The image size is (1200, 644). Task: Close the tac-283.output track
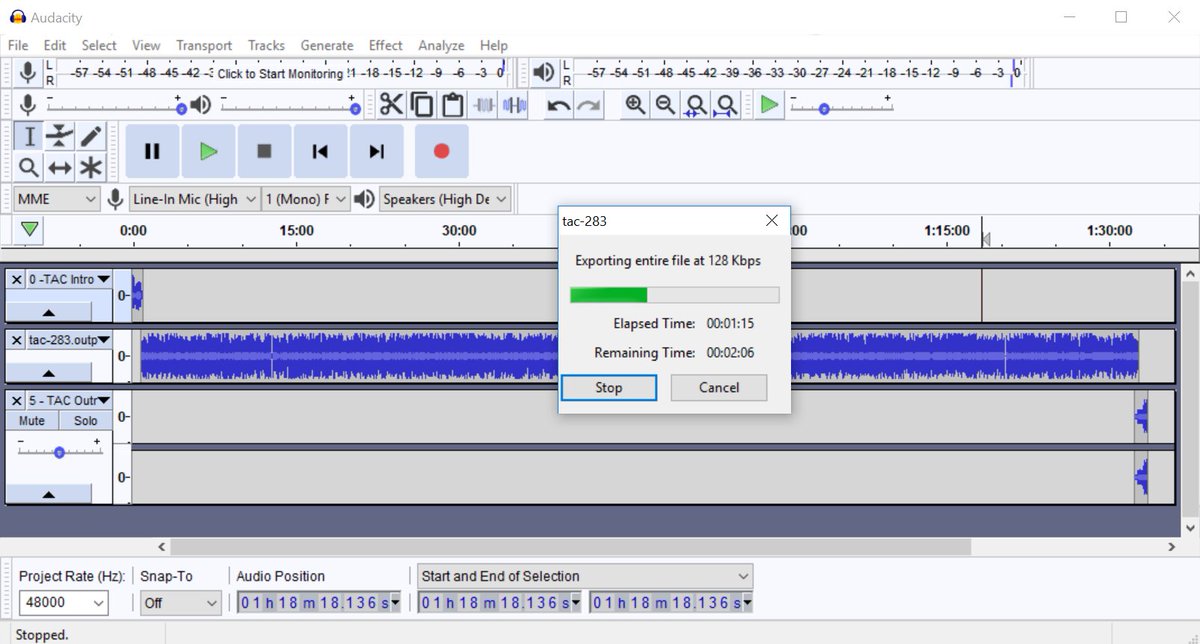click(16, 340)
